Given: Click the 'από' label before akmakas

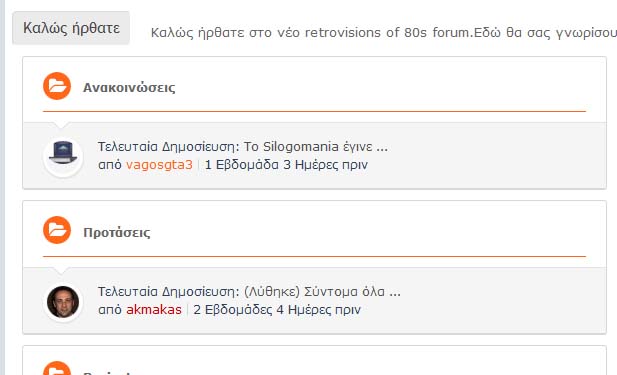Looking at the screenshot, I should [x=110, y=310].
